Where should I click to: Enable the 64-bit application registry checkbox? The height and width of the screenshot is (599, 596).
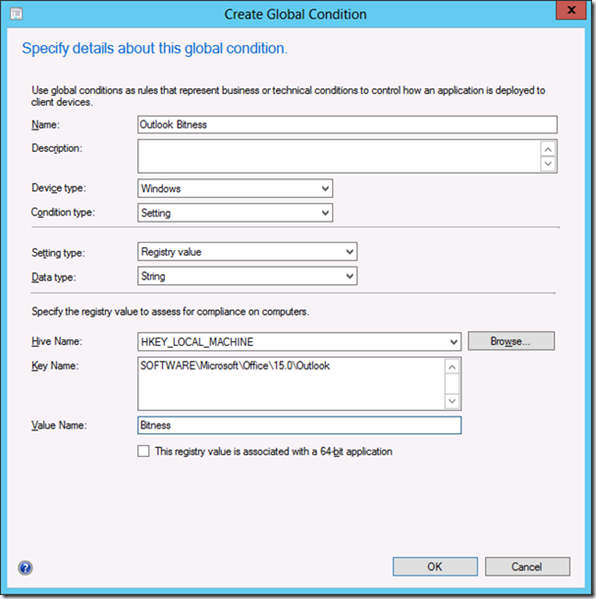(144, 451)
